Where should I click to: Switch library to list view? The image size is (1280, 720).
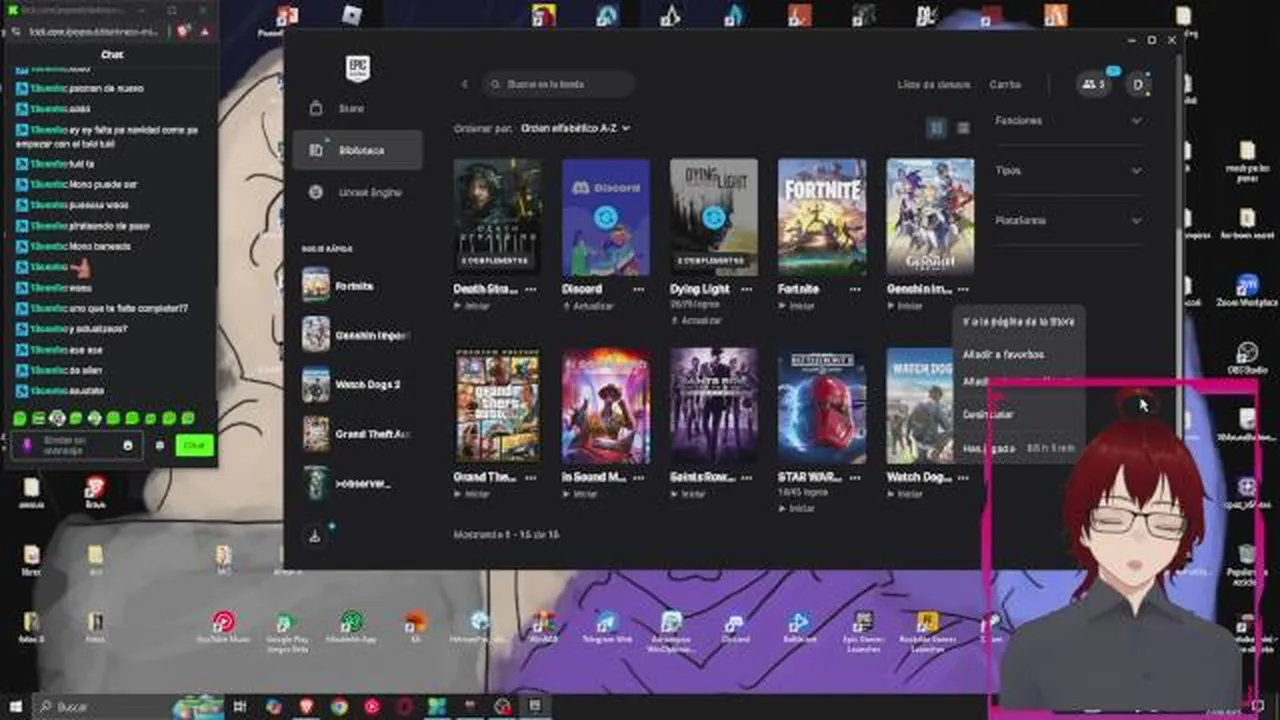point(963,128)
